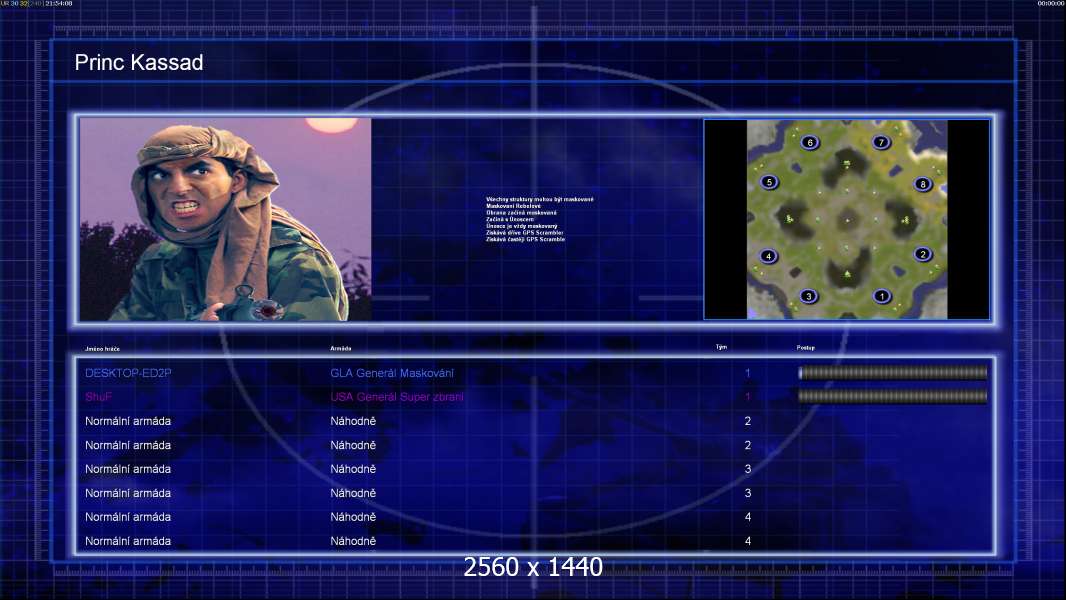Click start position 3 marker on minimap

808,296
